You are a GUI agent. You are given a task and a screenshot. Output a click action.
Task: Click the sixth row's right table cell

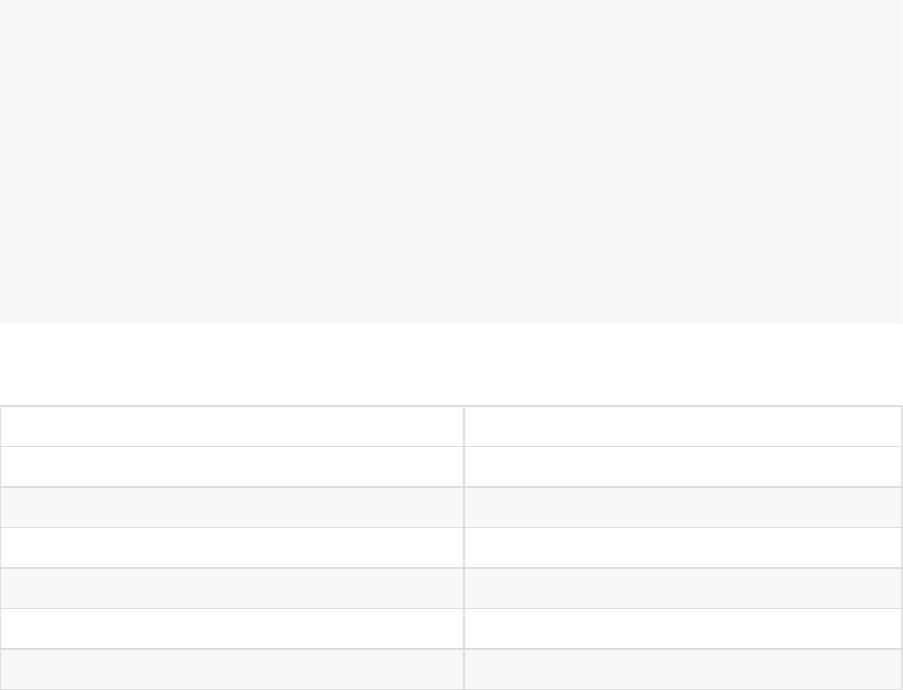(x=683, y=628)
